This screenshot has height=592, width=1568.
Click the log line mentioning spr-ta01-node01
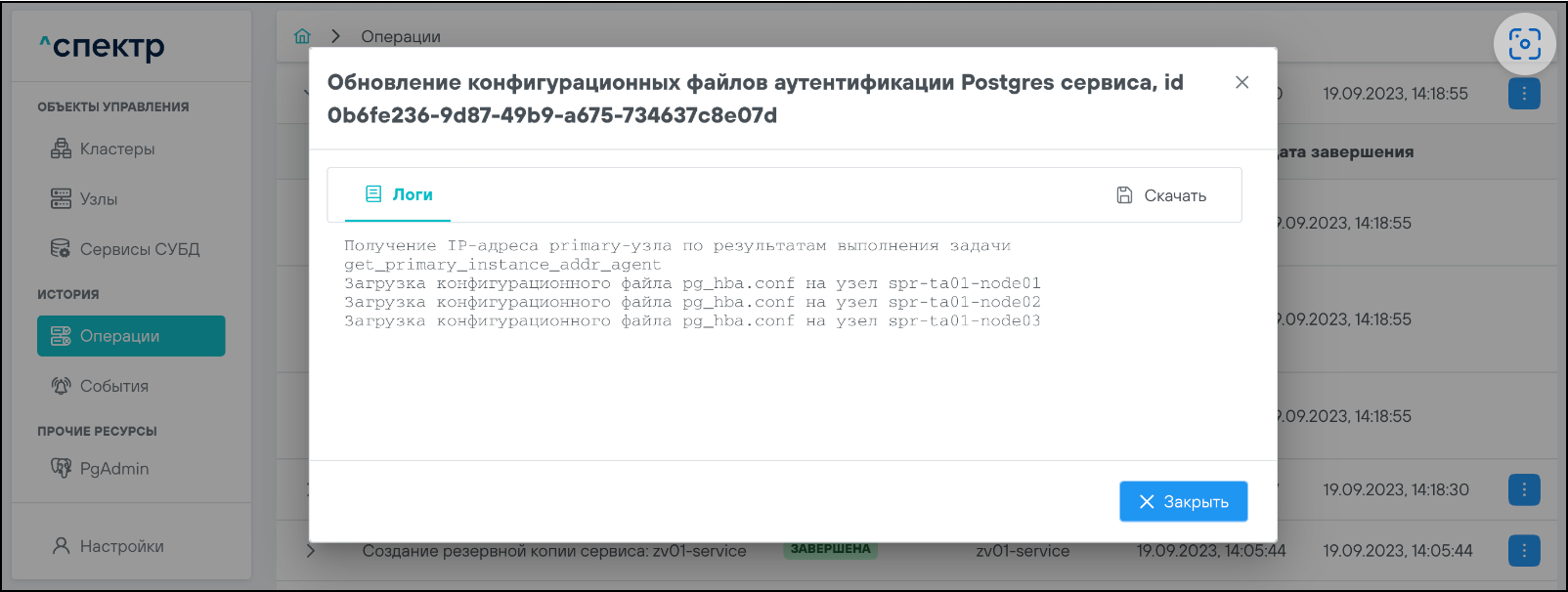pos(692,283)
